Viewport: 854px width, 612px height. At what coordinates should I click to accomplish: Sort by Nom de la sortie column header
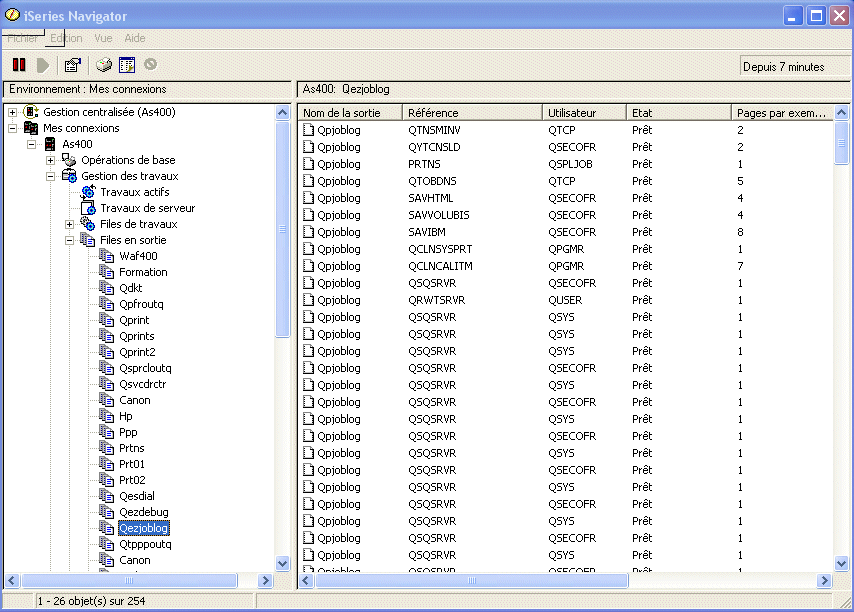coord(350,113)
